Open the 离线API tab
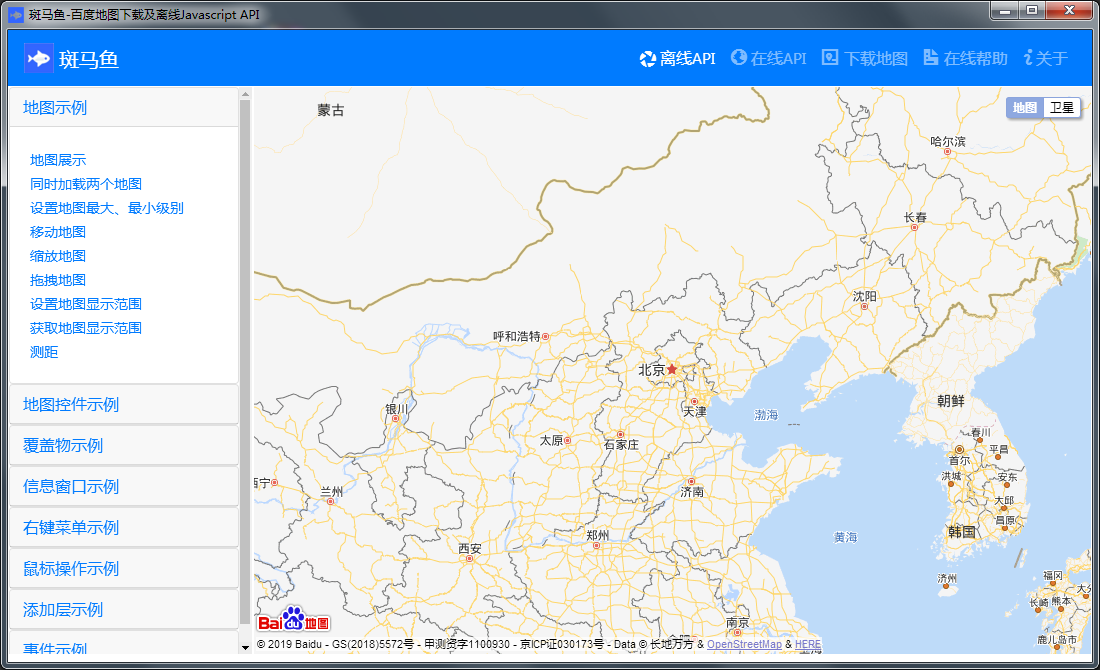Screen dimensions: 1100x670 point(678,59)
